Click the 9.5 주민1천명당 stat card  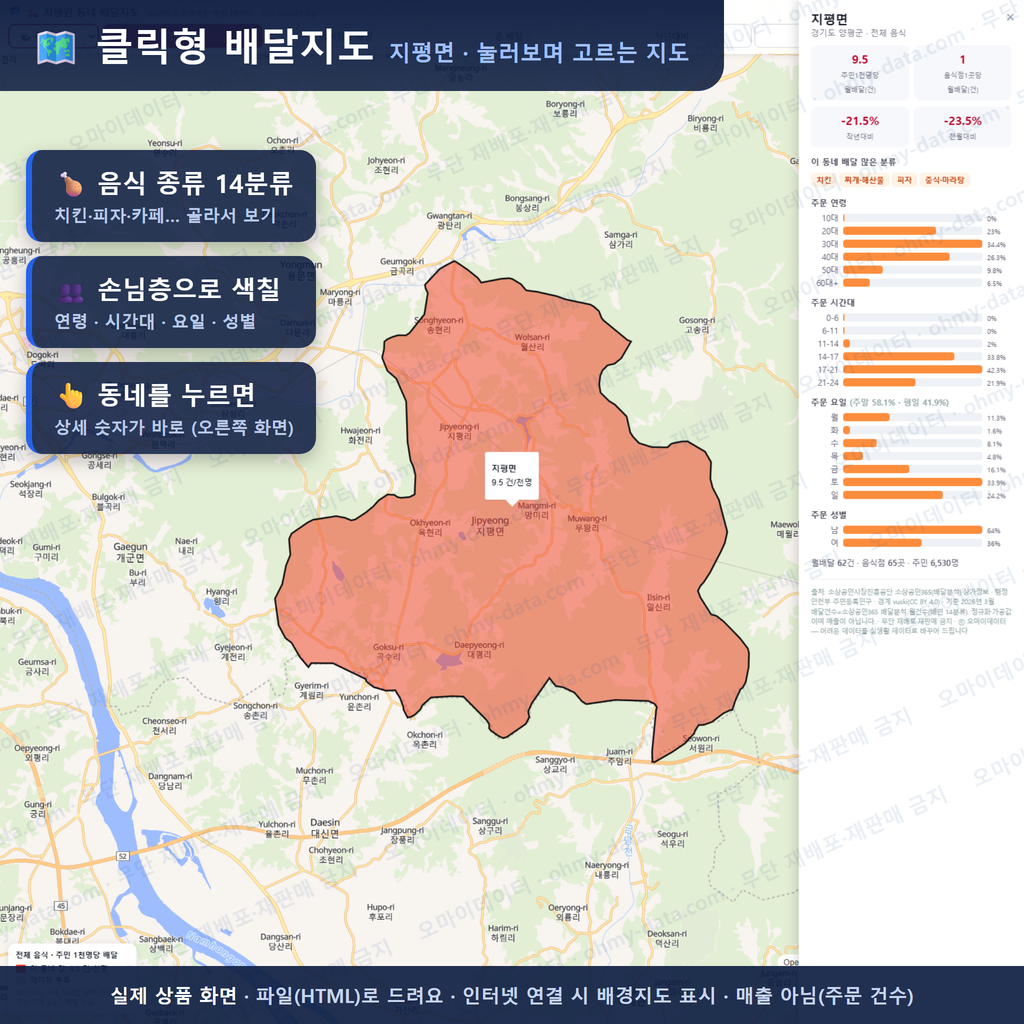859,73
